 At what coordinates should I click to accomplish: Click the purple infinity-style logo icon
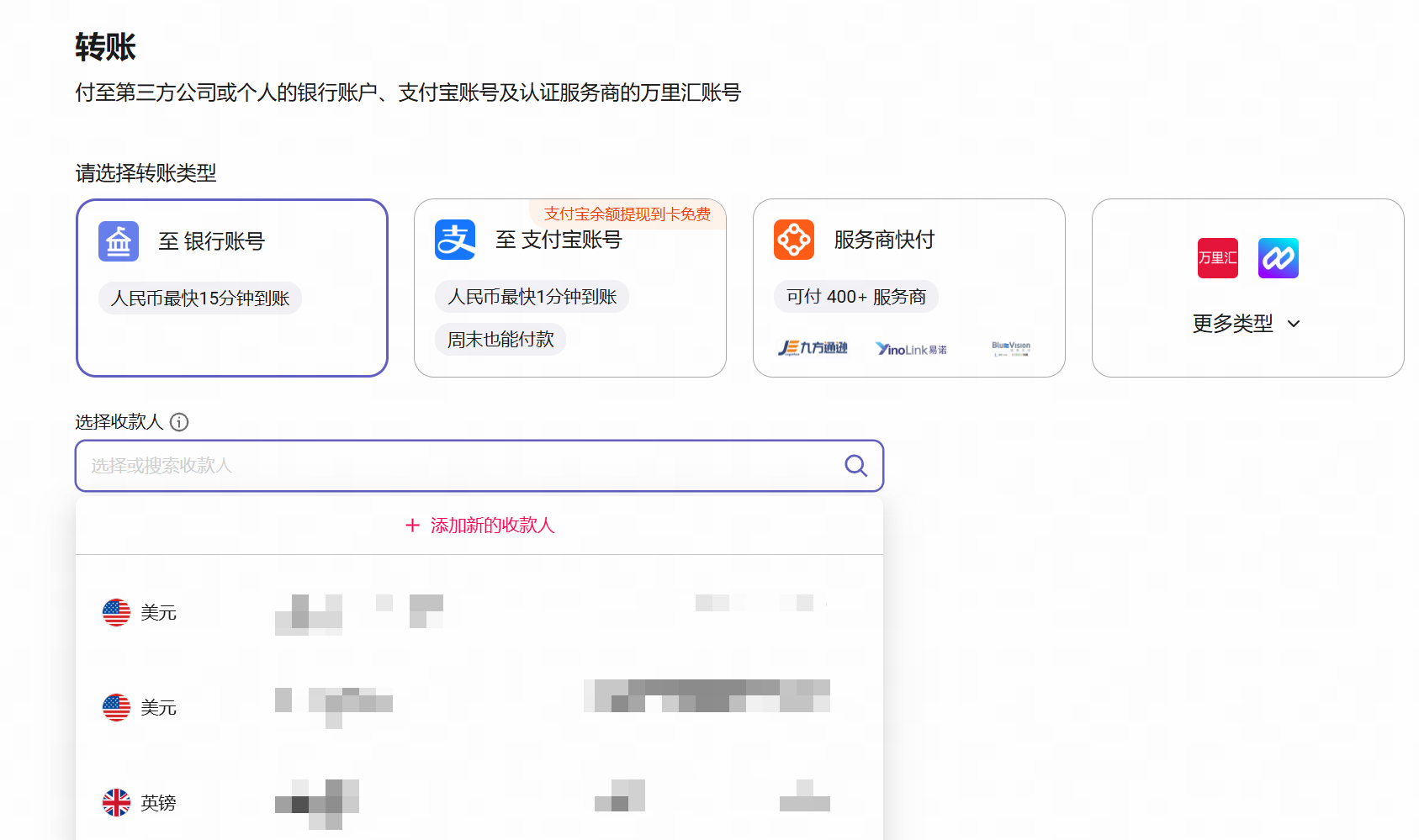point(1278,258)
